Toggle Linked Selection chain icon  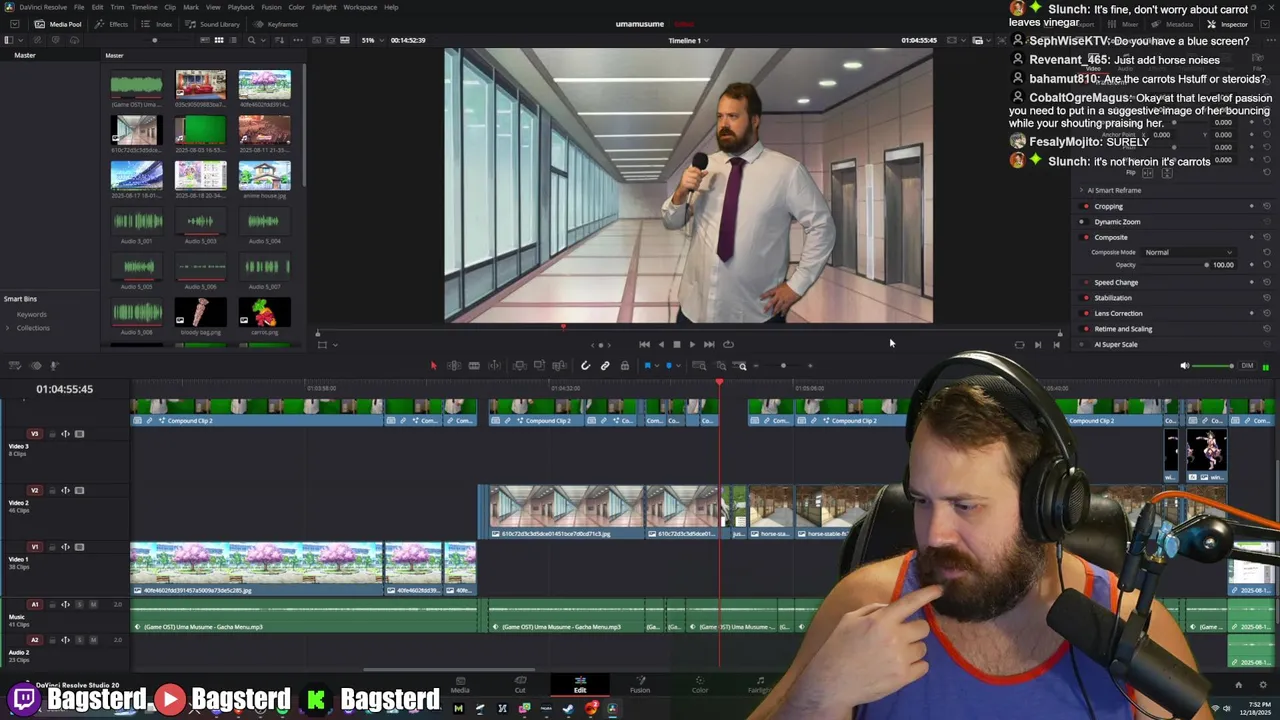click(605, 366)
